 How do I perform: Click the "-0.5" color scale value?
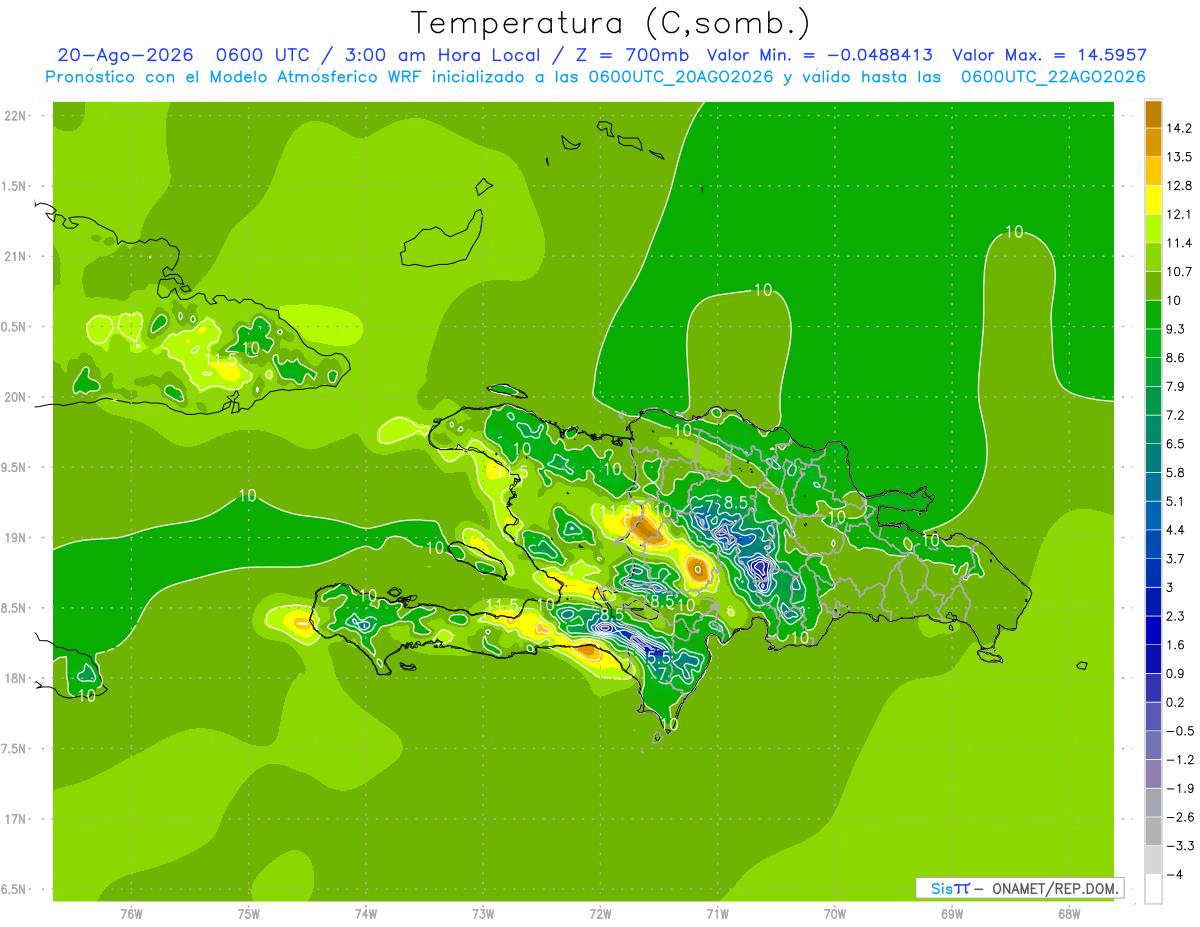coord(1178,731)
